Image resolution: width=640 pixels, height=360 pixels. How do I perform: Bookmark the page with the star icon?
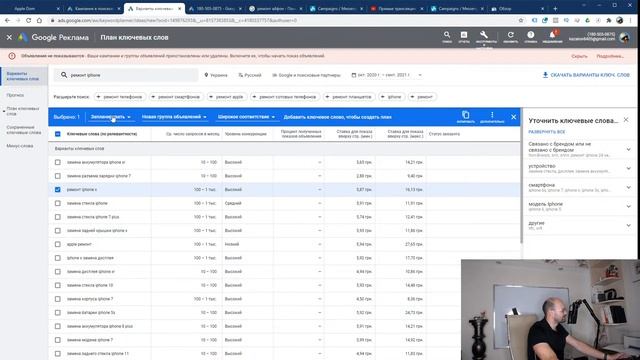(x=521, y=20)
